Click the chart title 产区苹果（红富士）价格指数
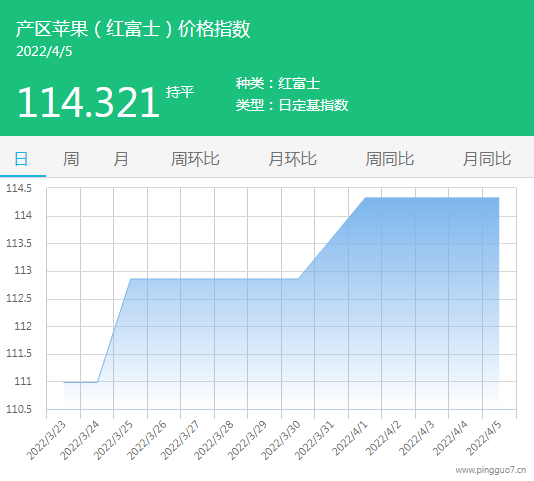The height and width of the screenshot is (481, 534). tap(133, 29)
